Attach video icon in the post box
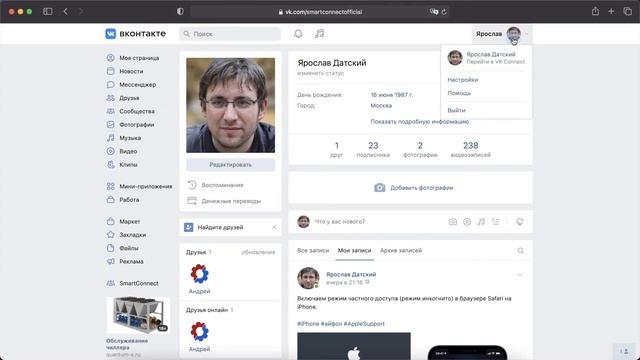This screenshot has width=640, height=360. 467,222
